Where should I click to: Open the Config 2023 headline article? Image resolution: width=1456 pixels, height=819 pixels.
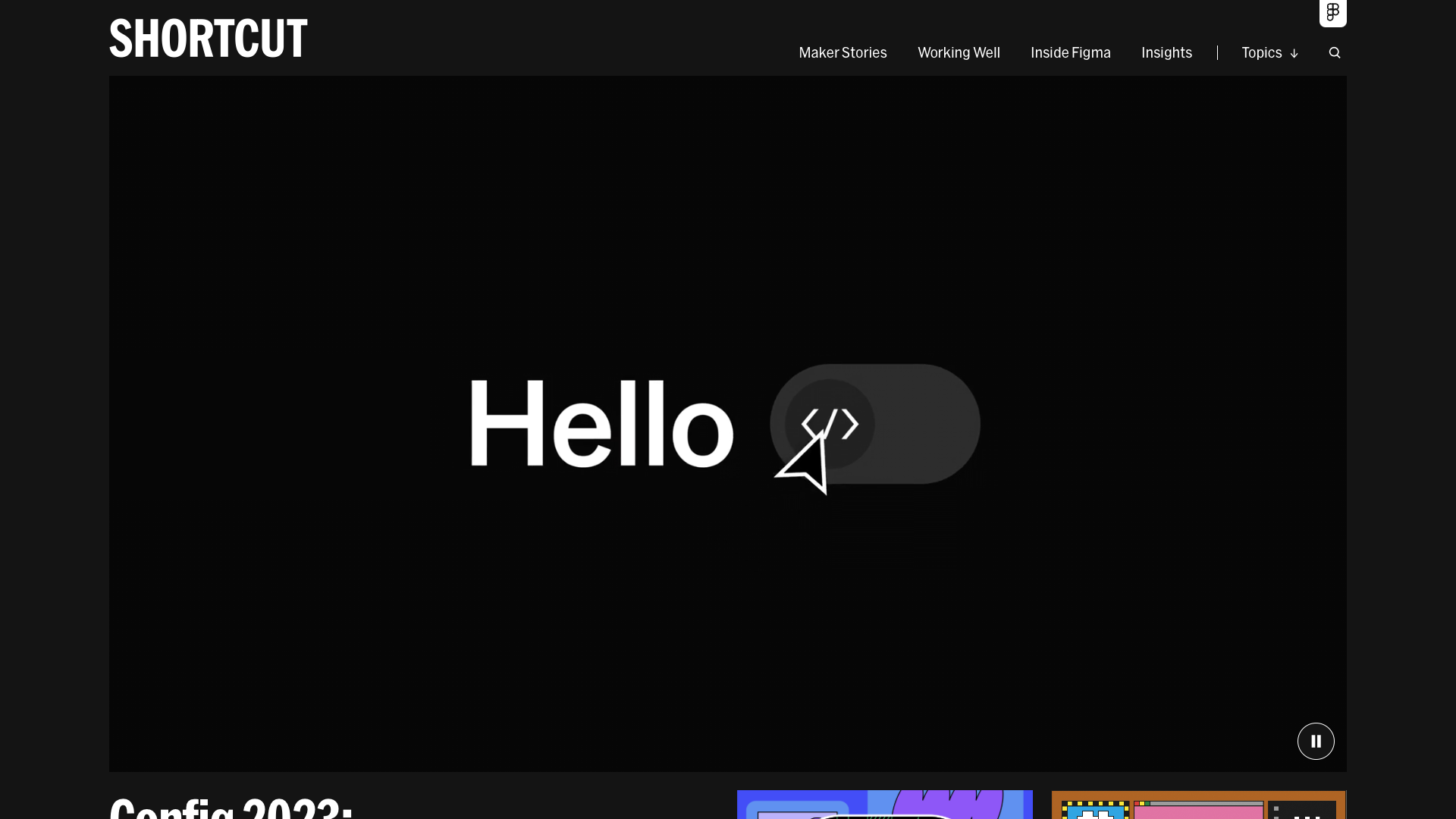pos(231,807)
